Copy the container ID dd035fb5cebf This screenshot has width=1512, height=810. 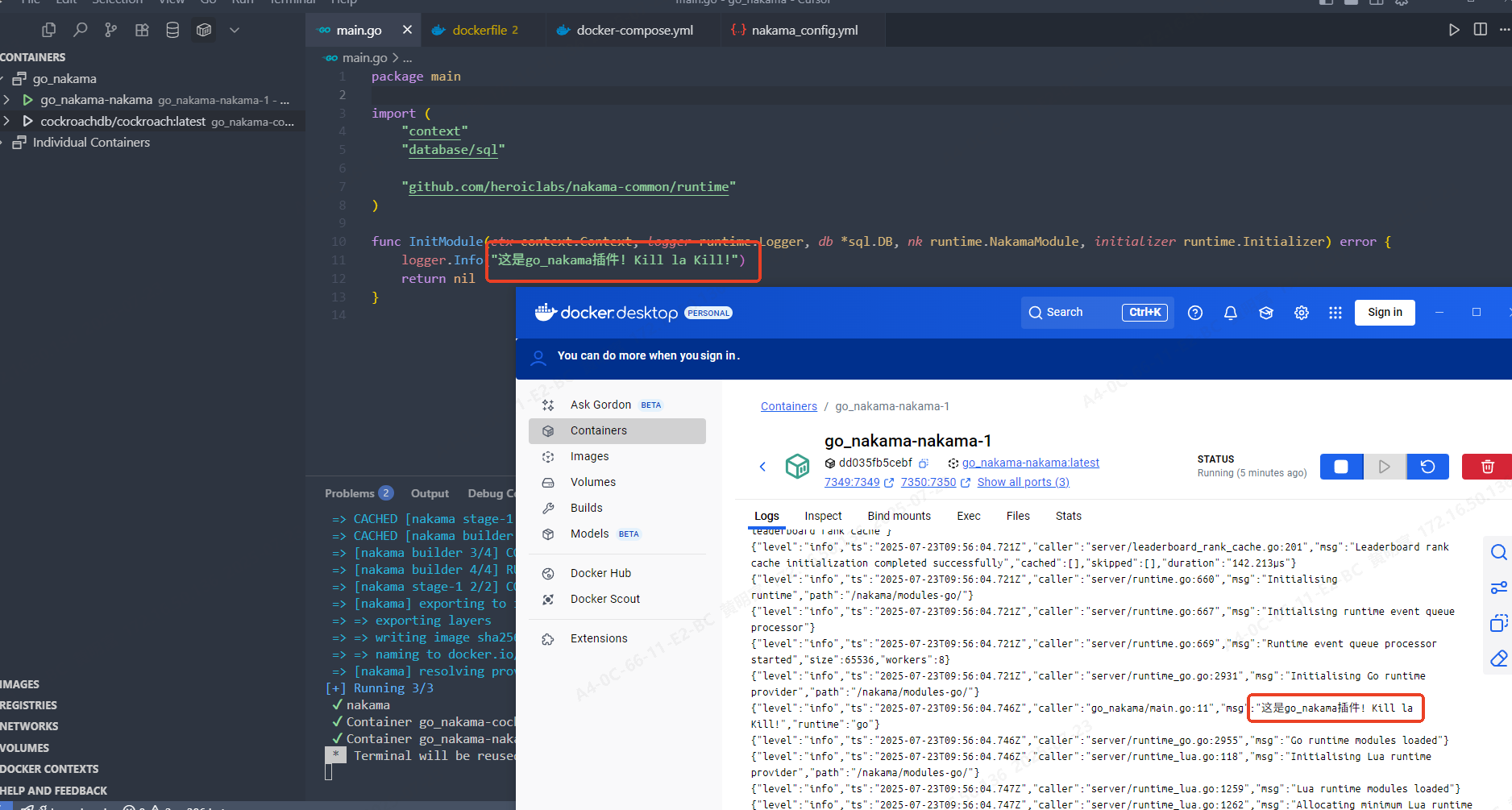click(924, 463)
